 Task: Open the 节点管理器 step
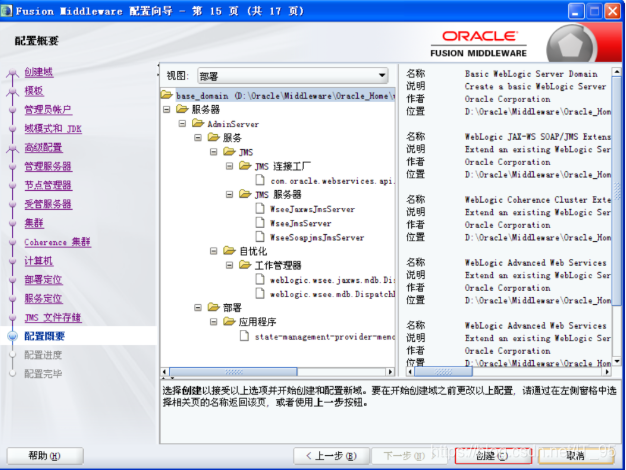(x=48, y=185)
